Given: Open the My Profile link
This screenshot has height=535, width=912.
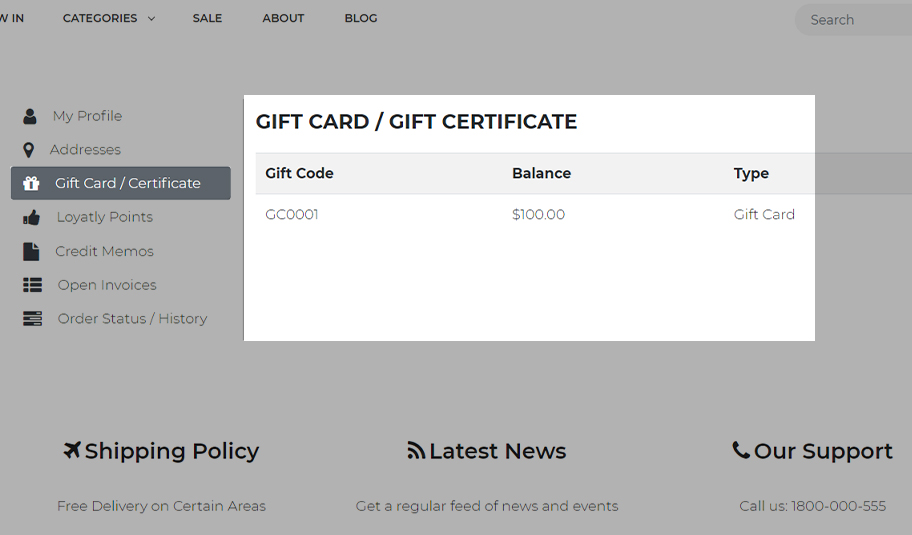Looking at the screenshot, I should 87,116.
